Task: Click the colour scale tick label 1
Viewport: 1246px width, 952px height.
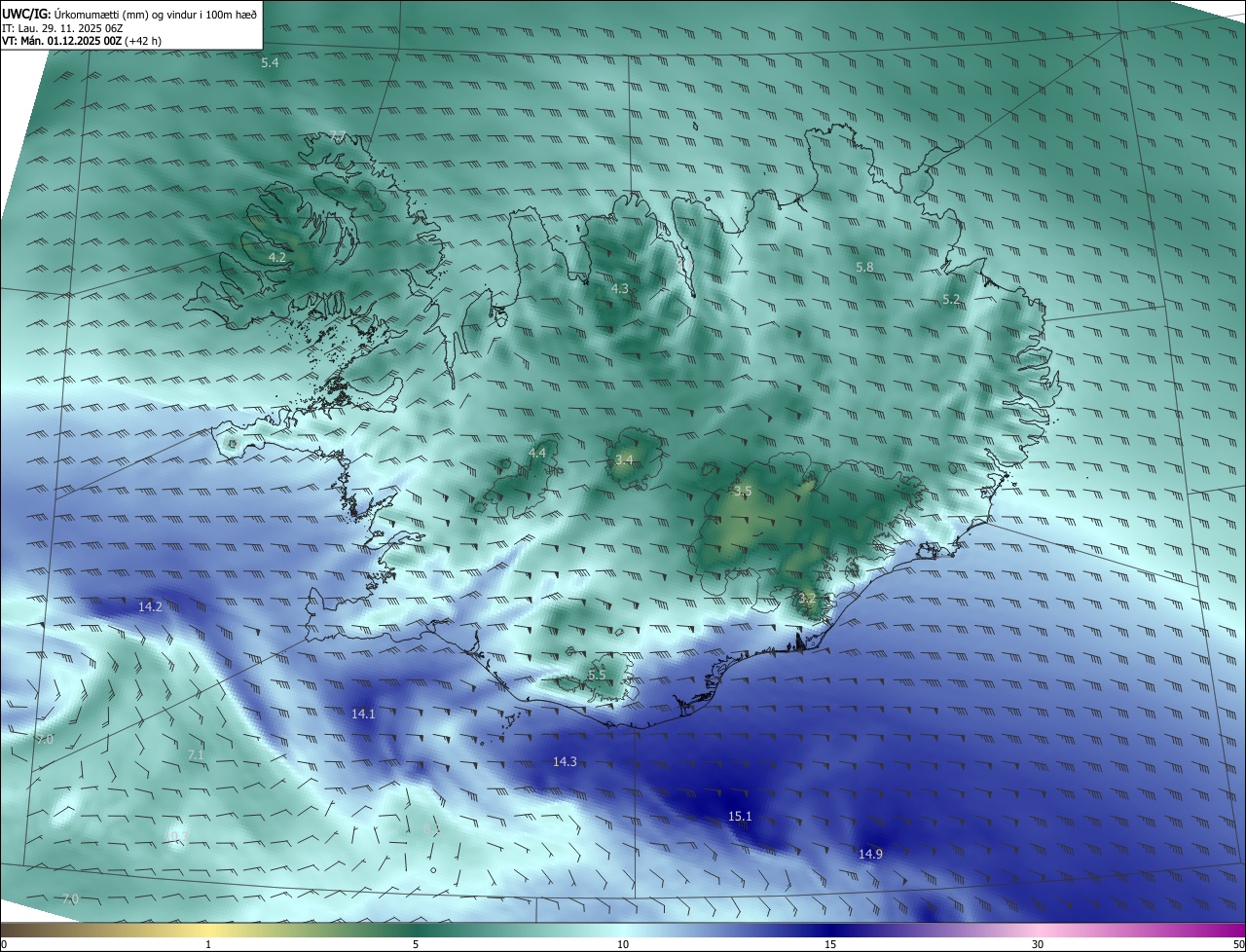Action: coord(208,944)
